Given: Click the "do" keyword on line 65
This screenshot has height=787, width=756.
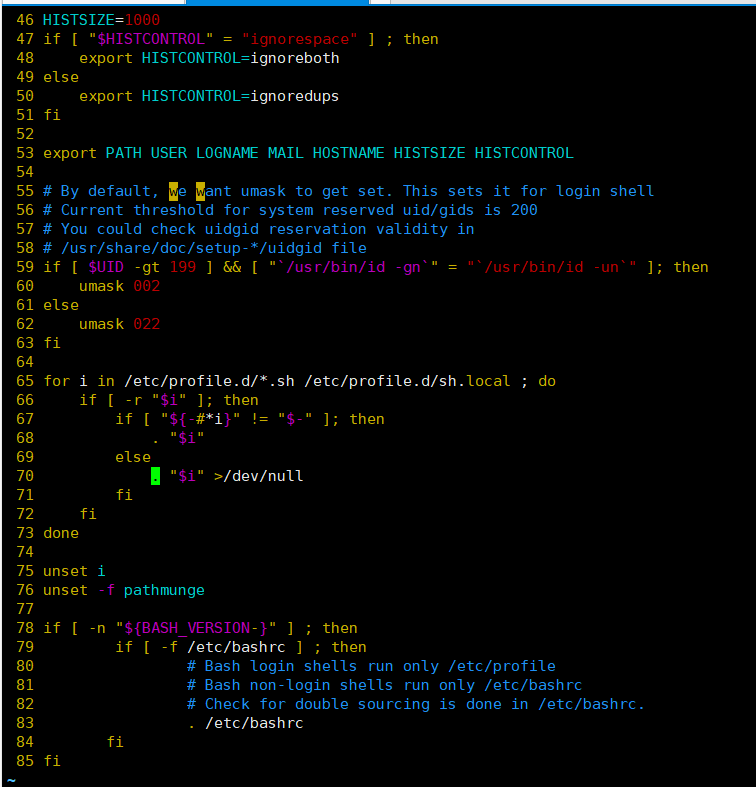Looking at the screenshot, I should [x=547, y=381].
